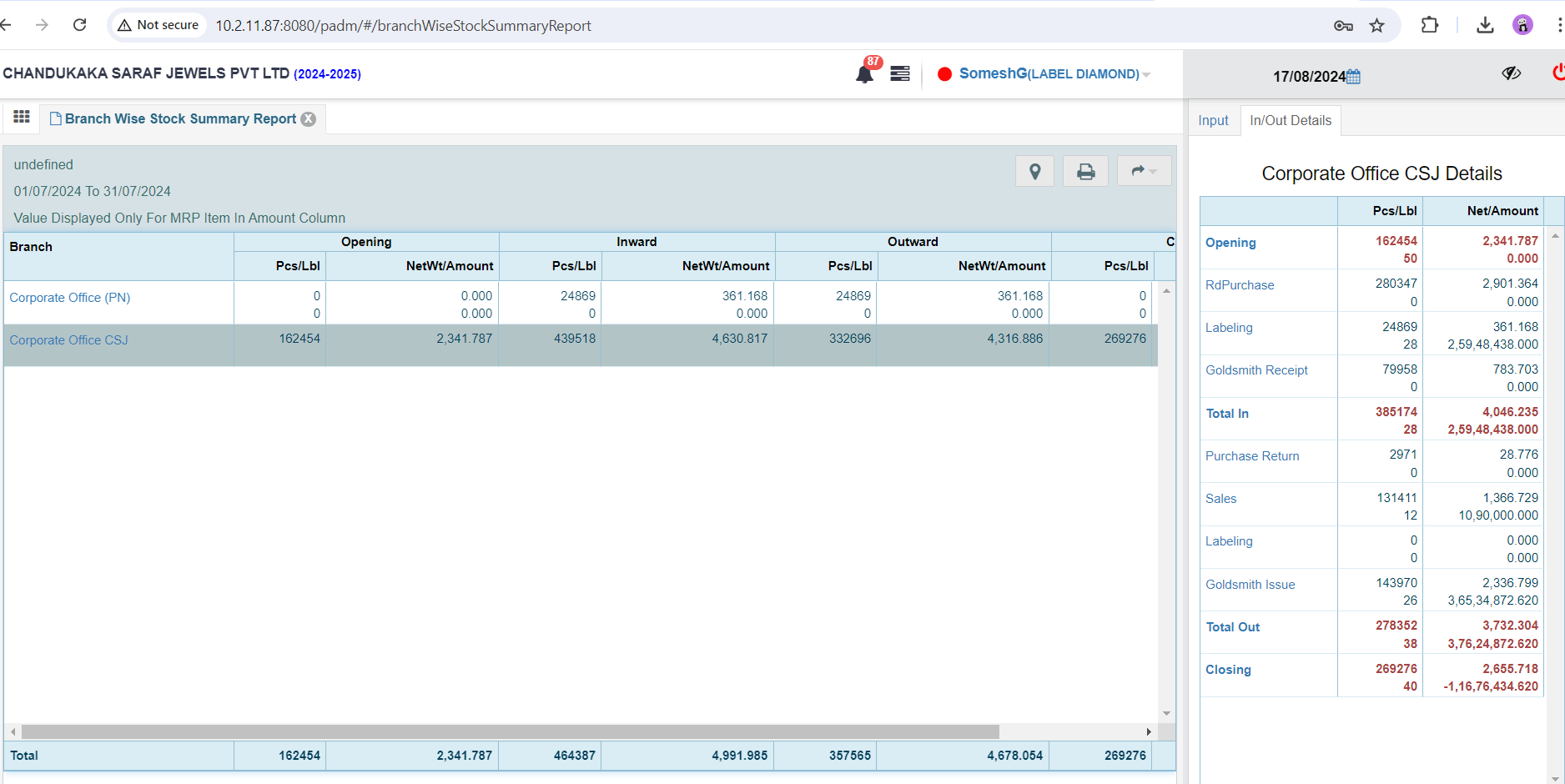The height and width of the screenshot is (784, 1565).
Task: Close the Branch Wise Stock Summary Report tab
Action: (309, 118)
